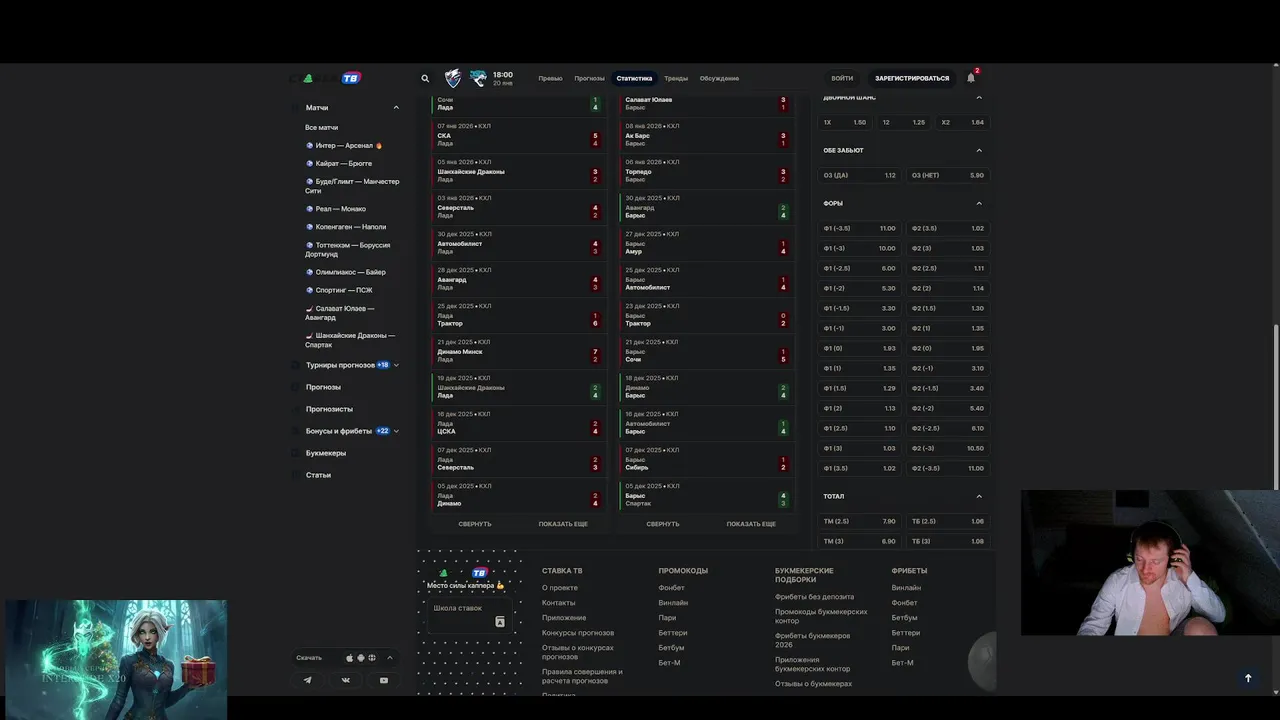Select Ф2 (0) 1.95 handicap odds

pos(948,348)
